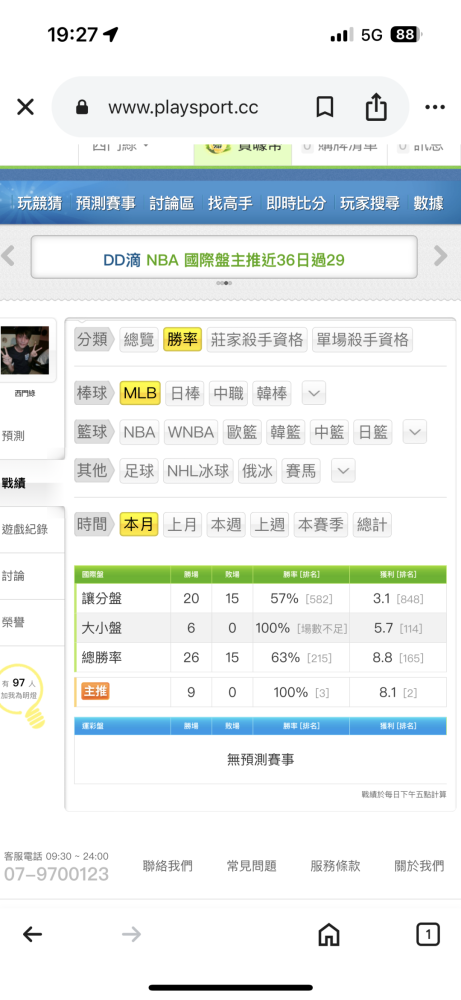Open the tabs counter showing 1

click(x=428, y=935)
